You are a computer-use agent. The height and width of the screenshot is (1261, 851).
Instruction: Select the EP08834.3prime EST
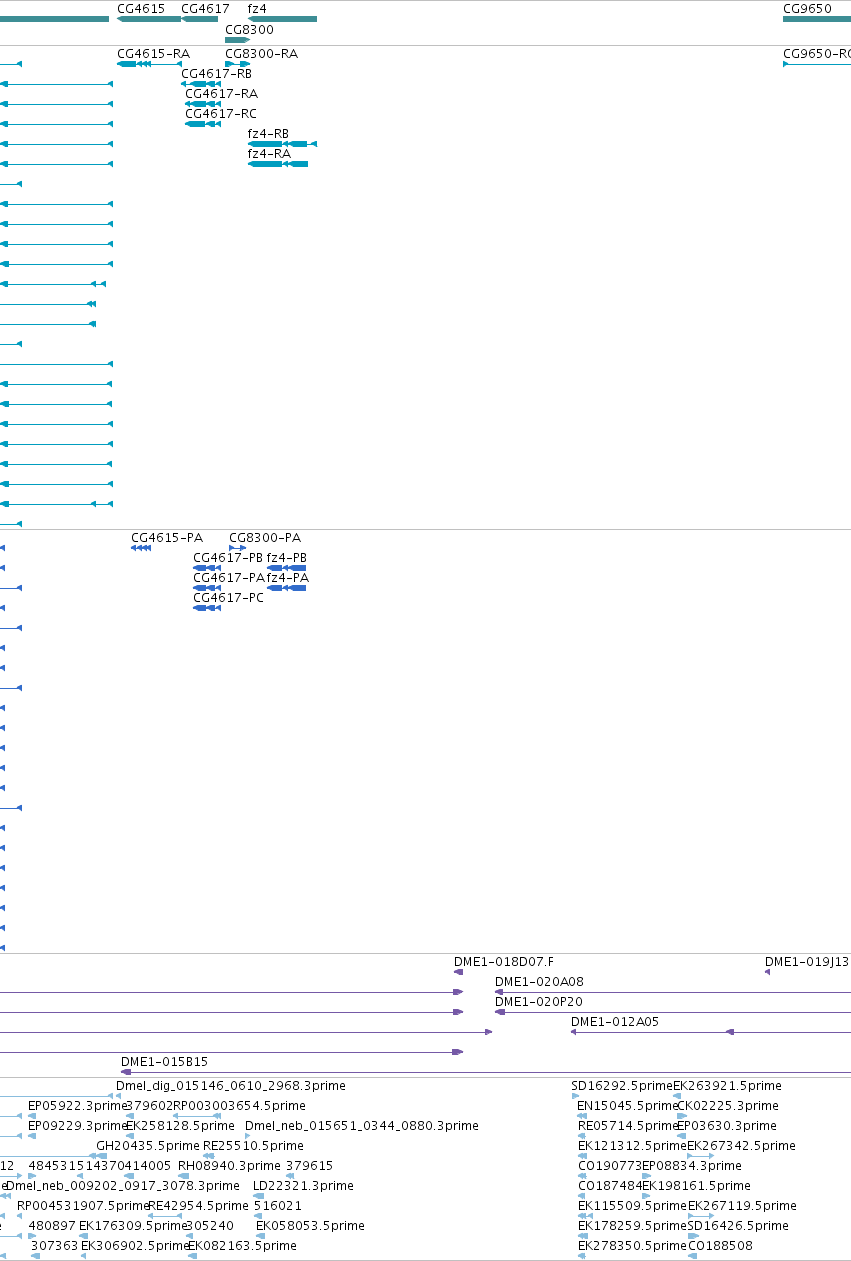[x=646, y=1176]
